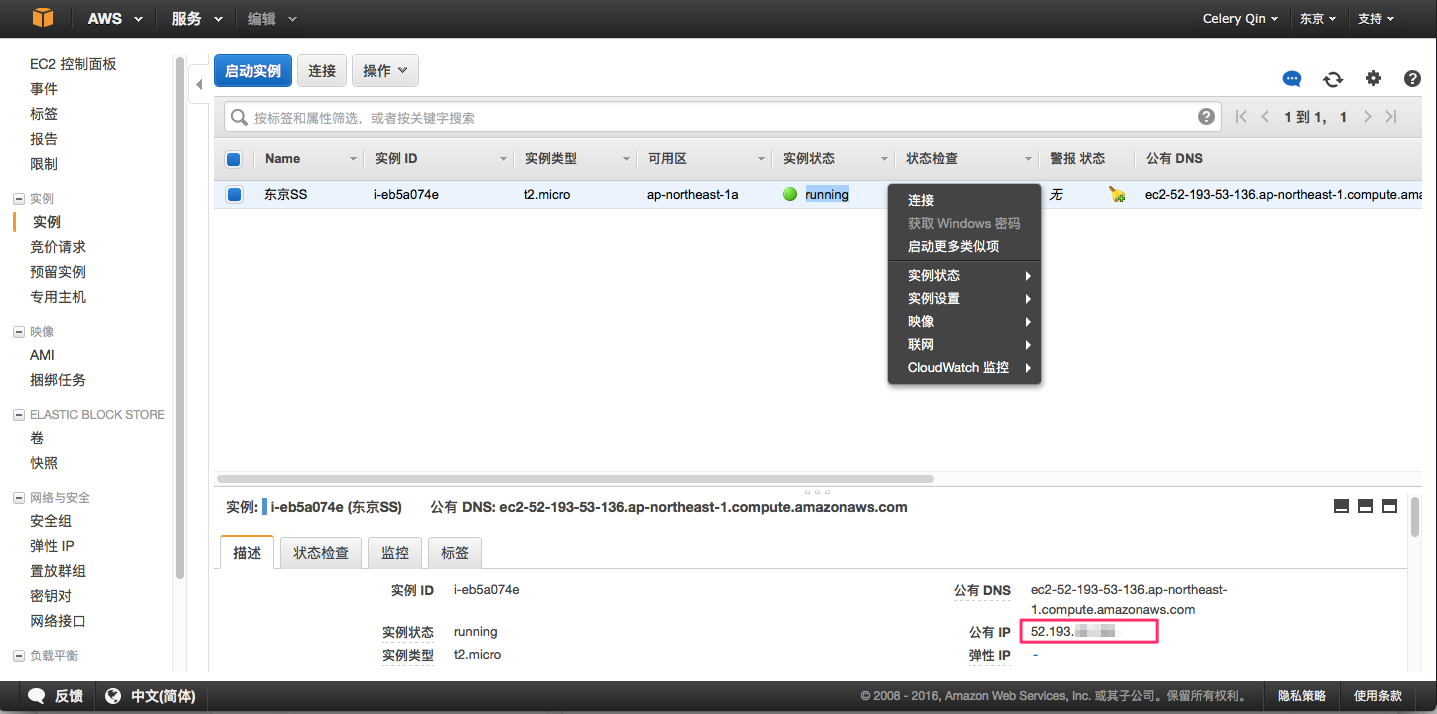Go to first page of results
1437x714 pixels.
coord(1241,117)
